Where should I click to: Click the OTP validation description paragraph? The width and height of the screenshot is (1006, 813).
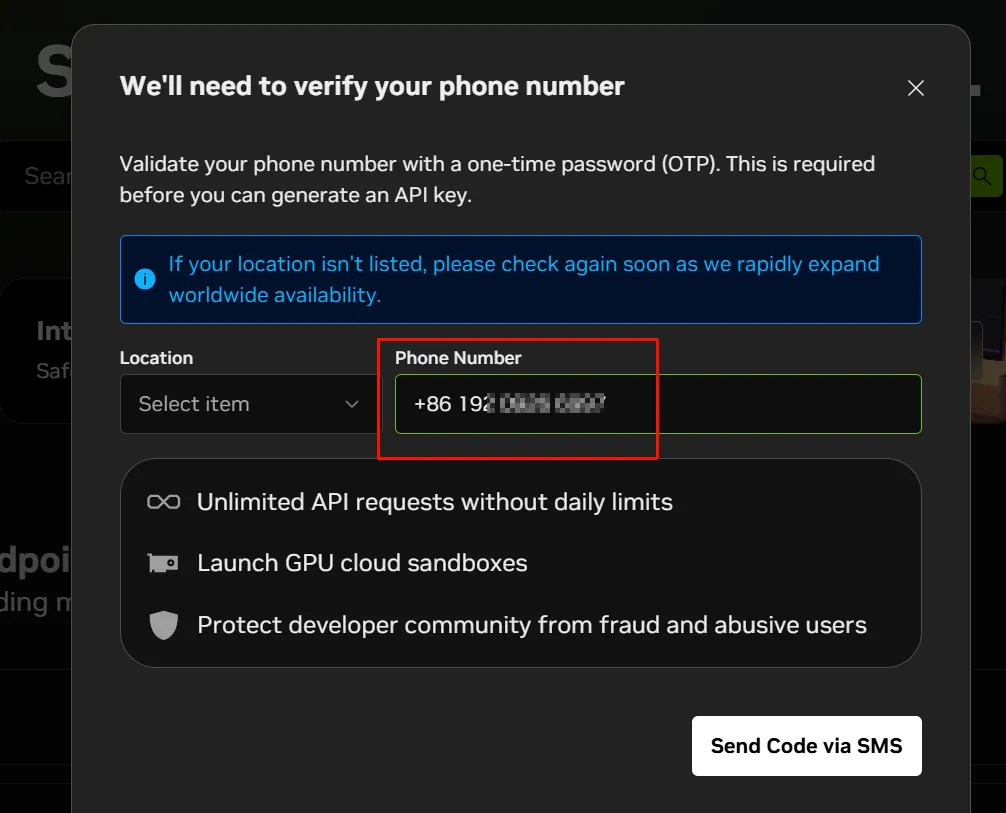[x=497, y=179]
